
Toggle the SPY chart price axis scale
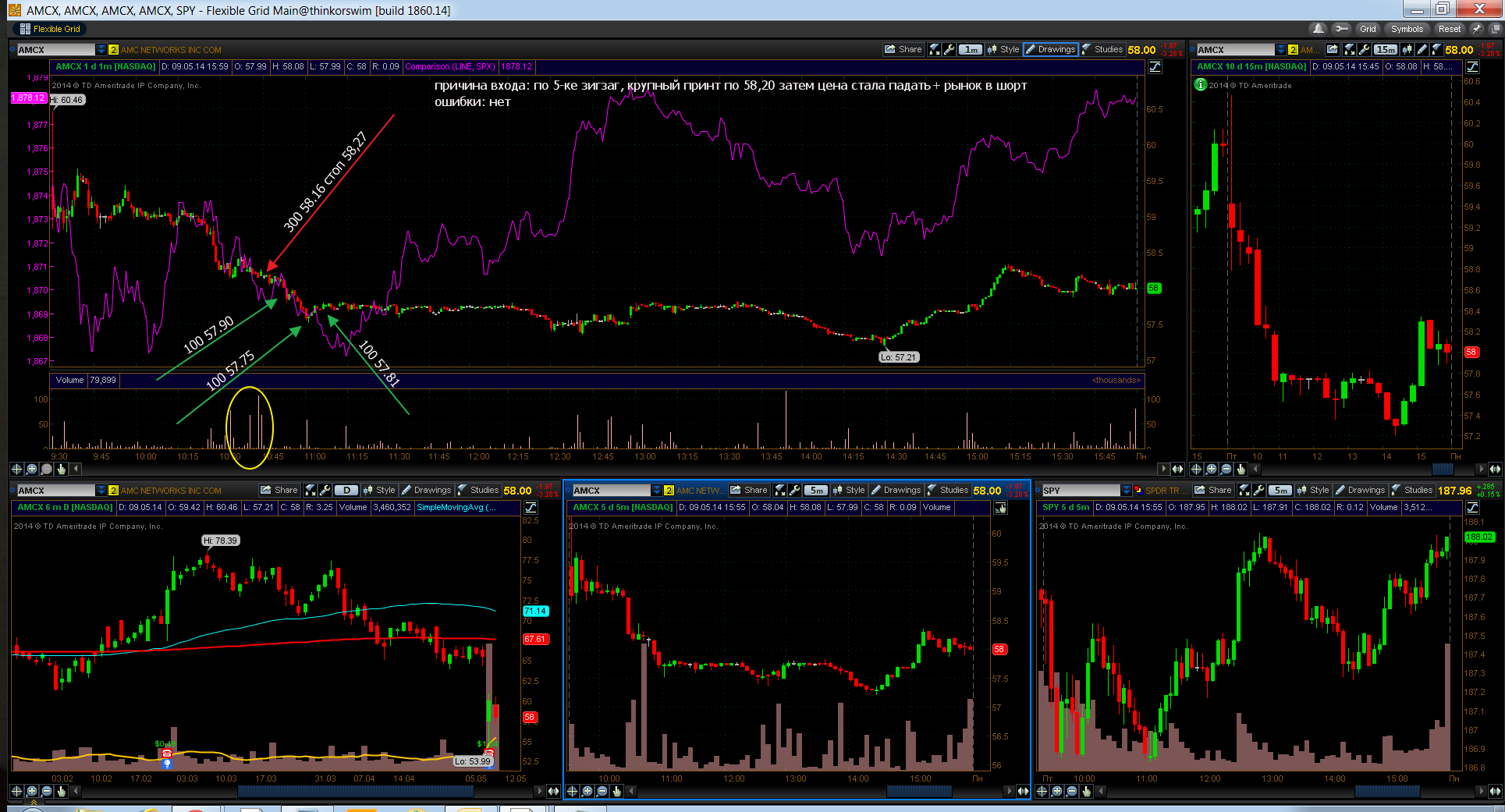click(1472, 508)
